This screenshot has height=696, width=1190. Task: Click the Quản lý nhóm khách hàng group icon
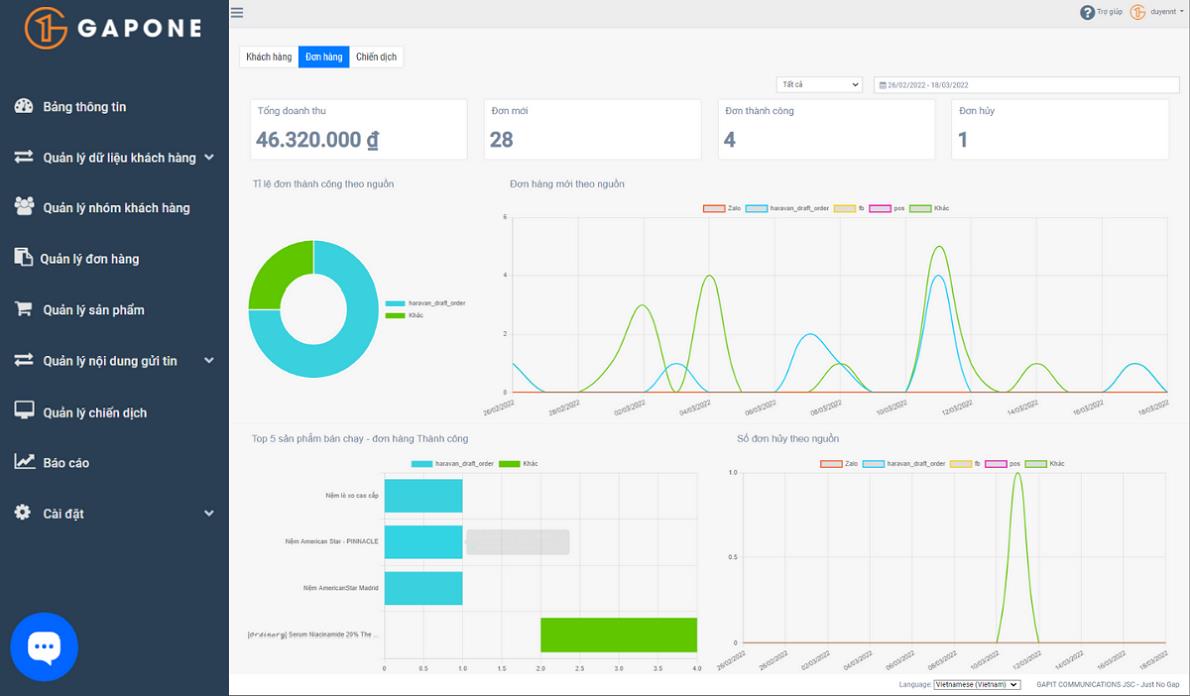pyautogui.click(x=24, y=207)
